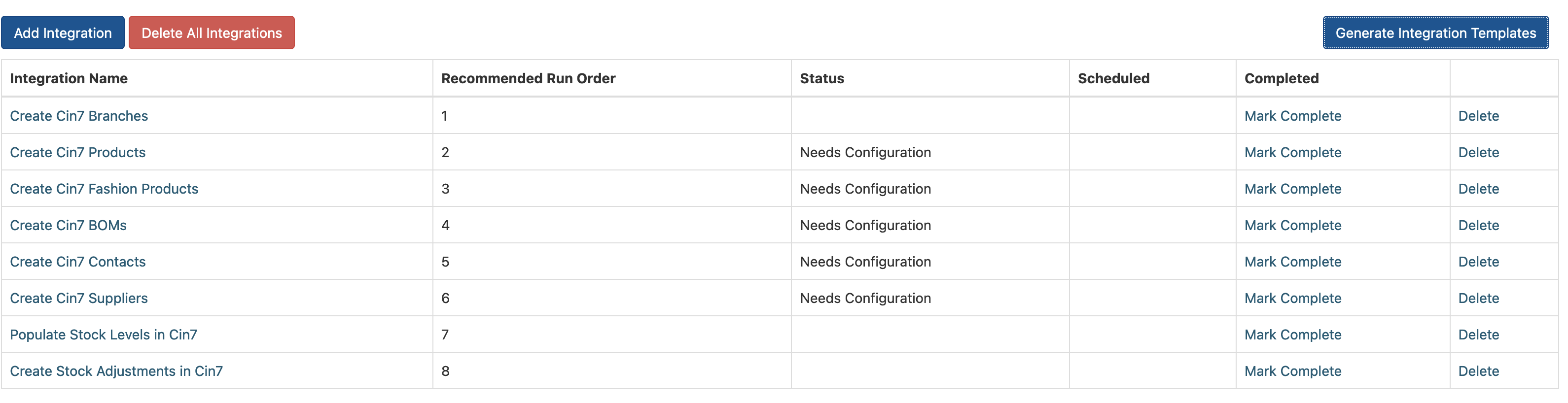This screenshot has width=1568, height=403.
Task: Open the Create Cin7 Branches integration
Action: click(x=79, y=115)
